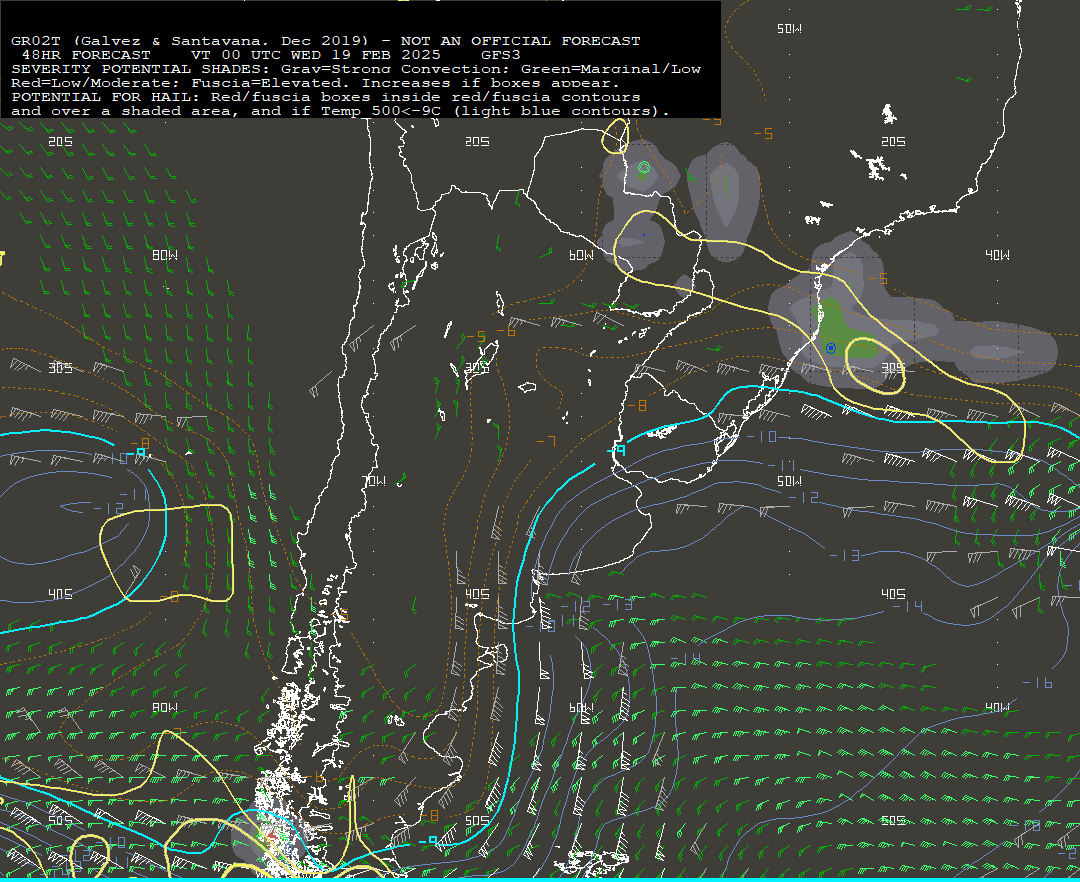Click the '50W' label above the header's right side

(789, 28)
